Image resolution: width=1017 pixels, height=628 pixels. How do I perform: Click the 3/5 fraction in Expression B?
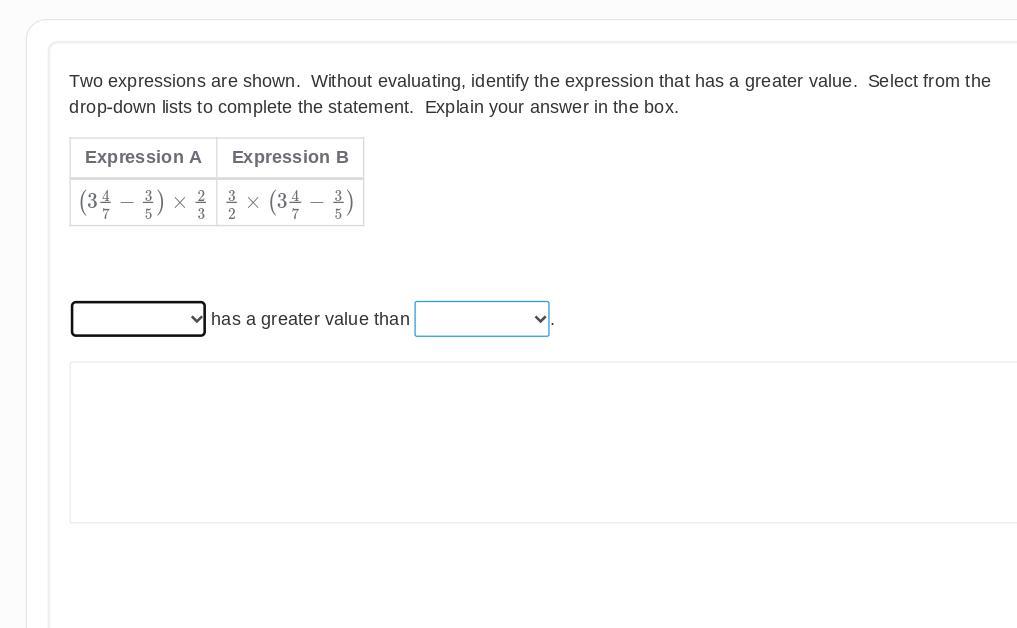(338, 203)
